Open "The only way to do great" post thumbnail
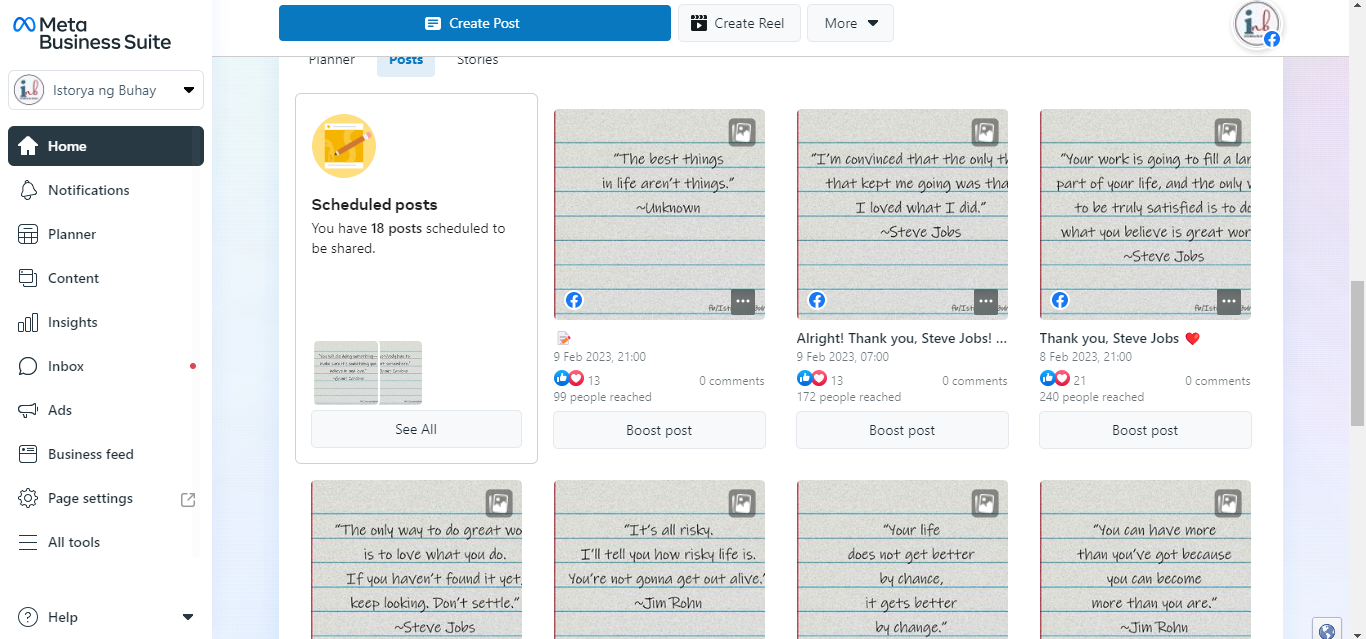Screen dimensions: 1366x639 click(416, 559)
